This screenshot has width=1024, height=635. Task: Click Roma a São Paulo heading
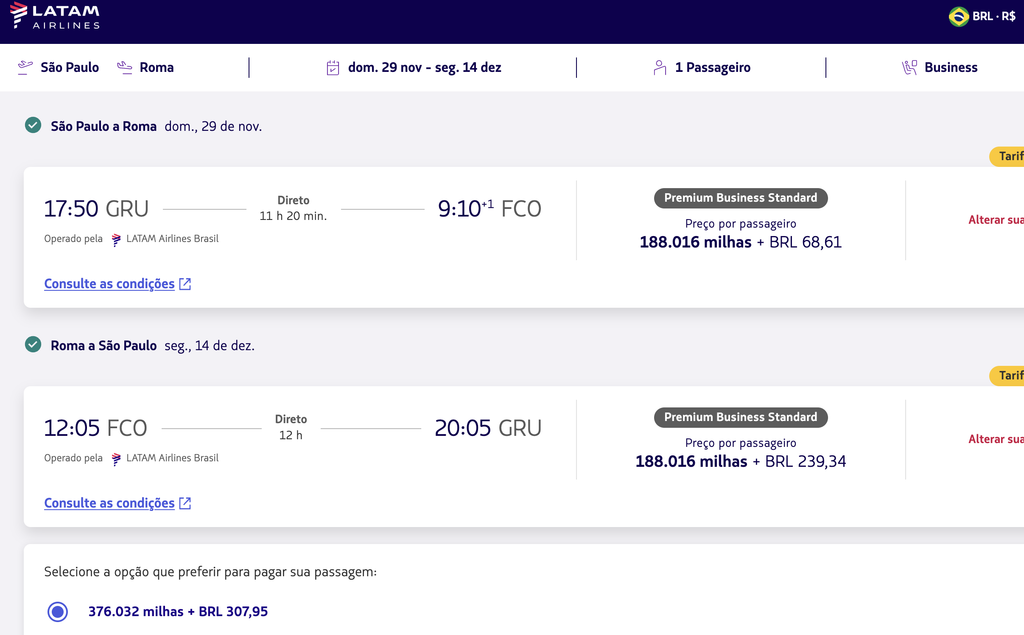(x=104, y=346)
